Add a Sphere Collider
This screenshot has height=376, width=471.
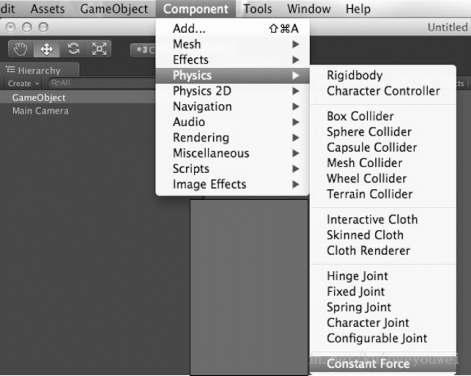pyautogui.click(x=383, y=132)
